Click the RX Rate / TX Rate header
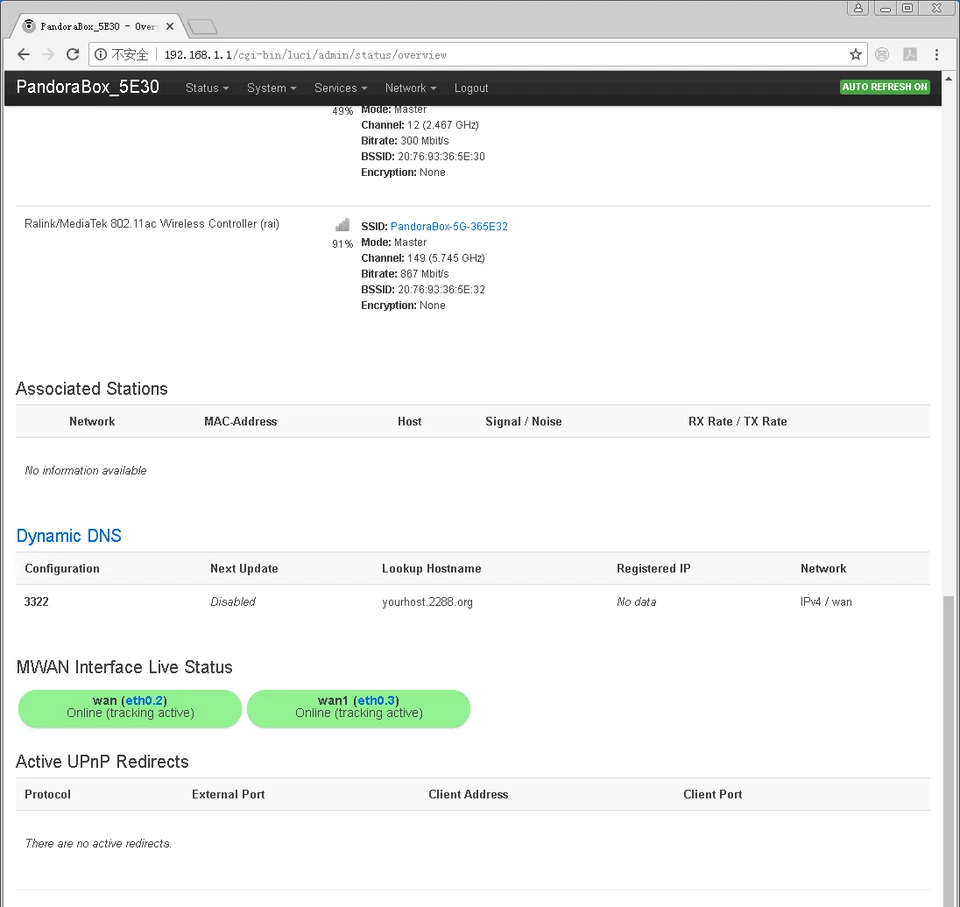Image resolution: width=960 pixels, height=907 pixels. click(x=737, y=421)
